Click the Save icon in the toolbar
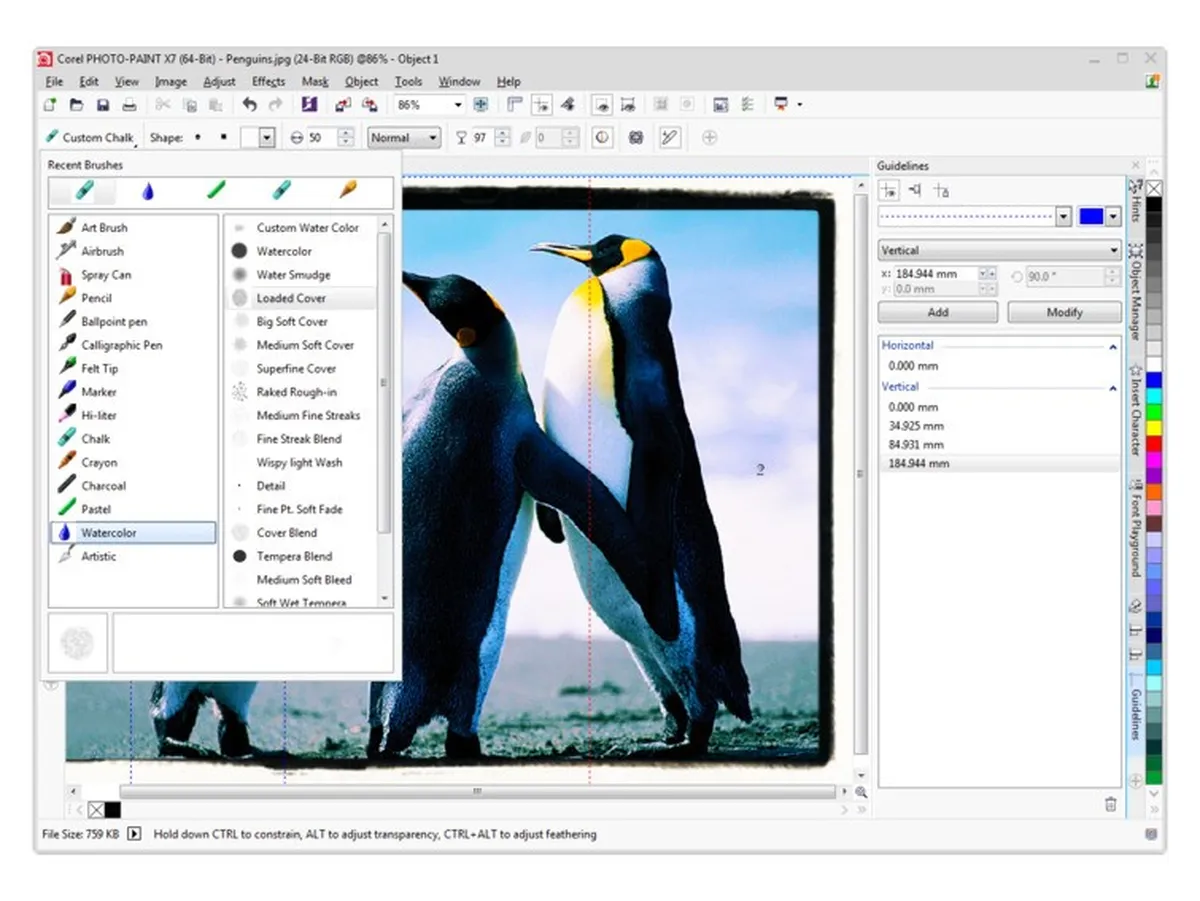Screen dimensions: 1200x901 click(x=102, y=105)
